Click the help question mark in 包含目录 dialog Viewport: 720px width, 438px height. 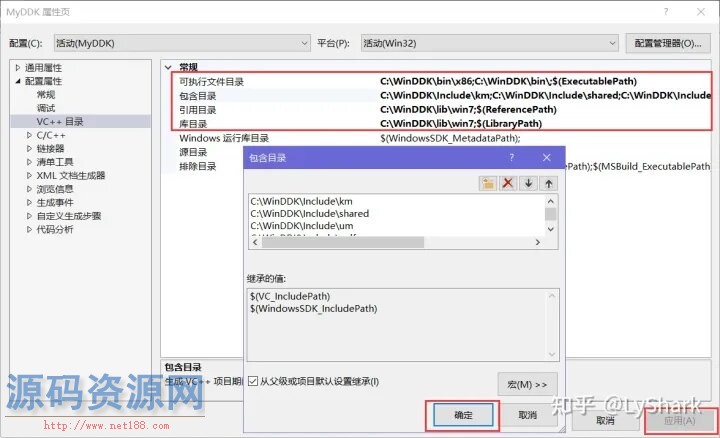[x=511, y=158]
